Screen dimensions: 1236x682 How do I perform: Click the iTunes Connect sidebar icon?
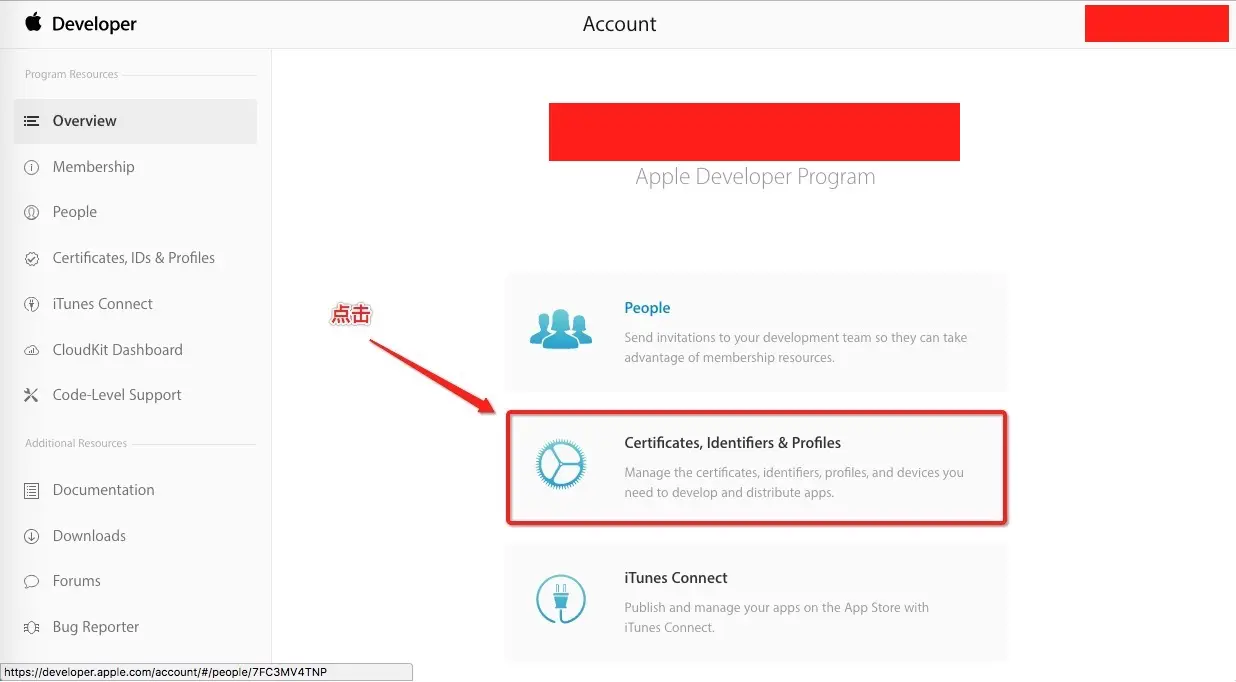32,304
